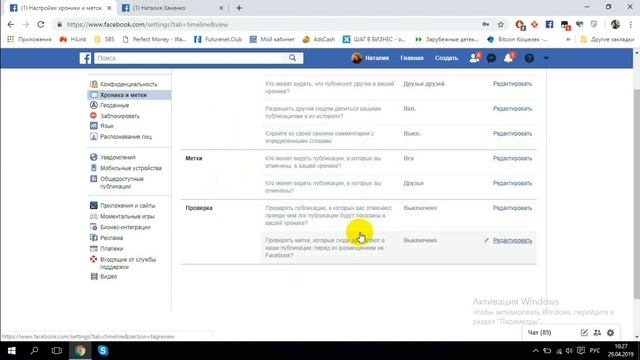This screenshot has height=360, width=640.
Task: Open Общедоступные публикации settings
Action: tap(122, 182)
